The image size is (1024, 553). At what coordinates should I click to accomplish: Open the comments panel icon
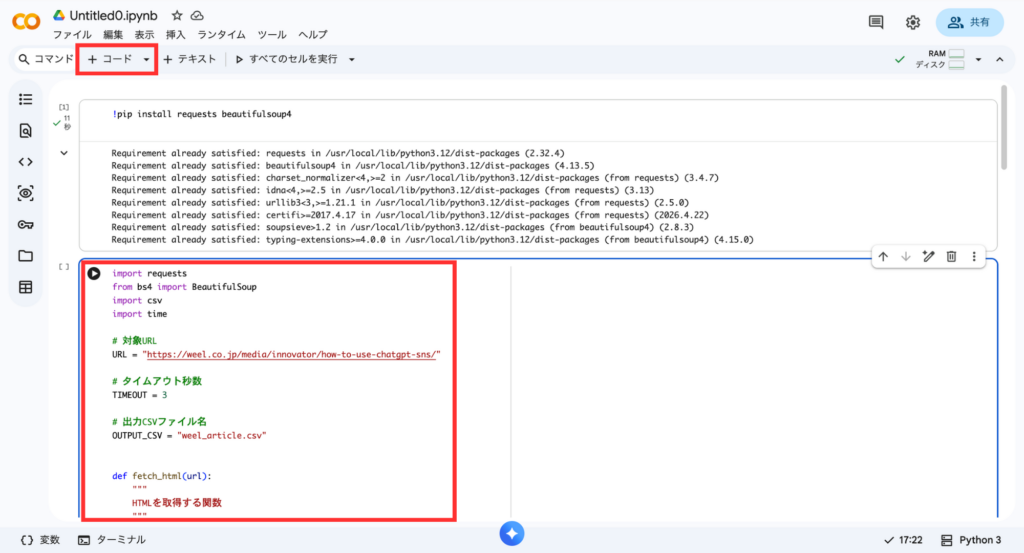[x=876, y=22]
